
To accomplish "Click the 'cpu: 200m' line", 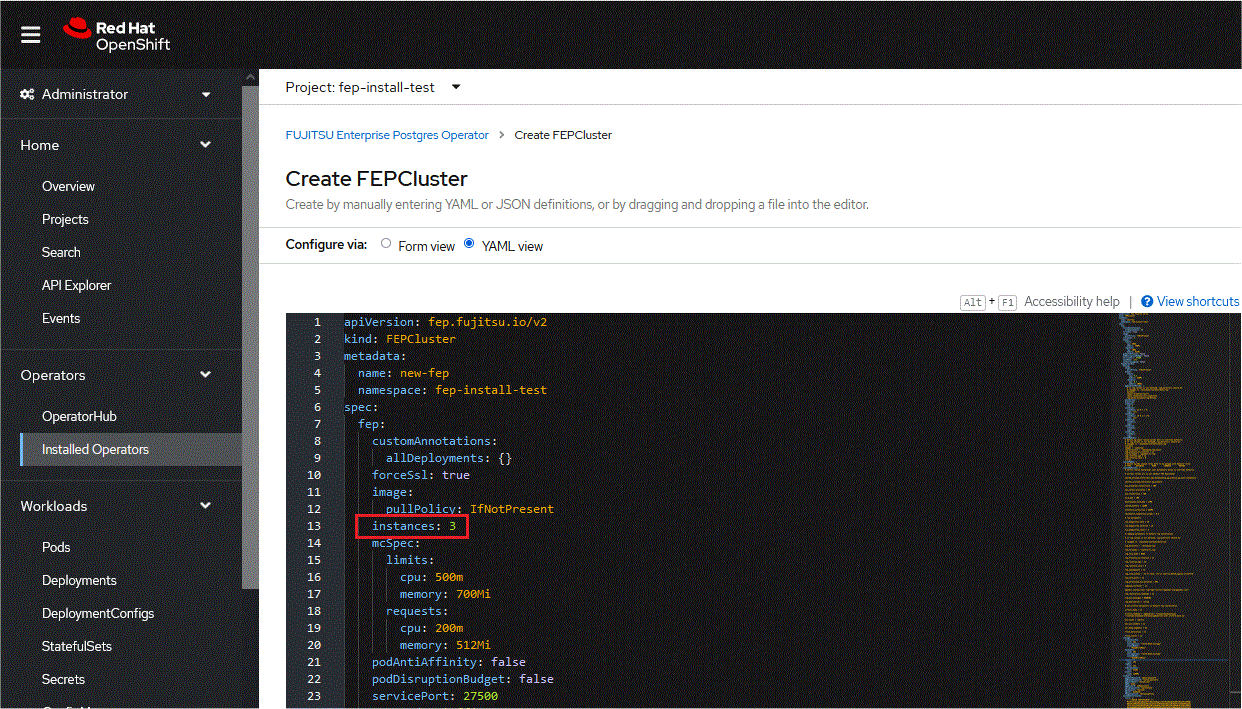I will click(431, 628).
